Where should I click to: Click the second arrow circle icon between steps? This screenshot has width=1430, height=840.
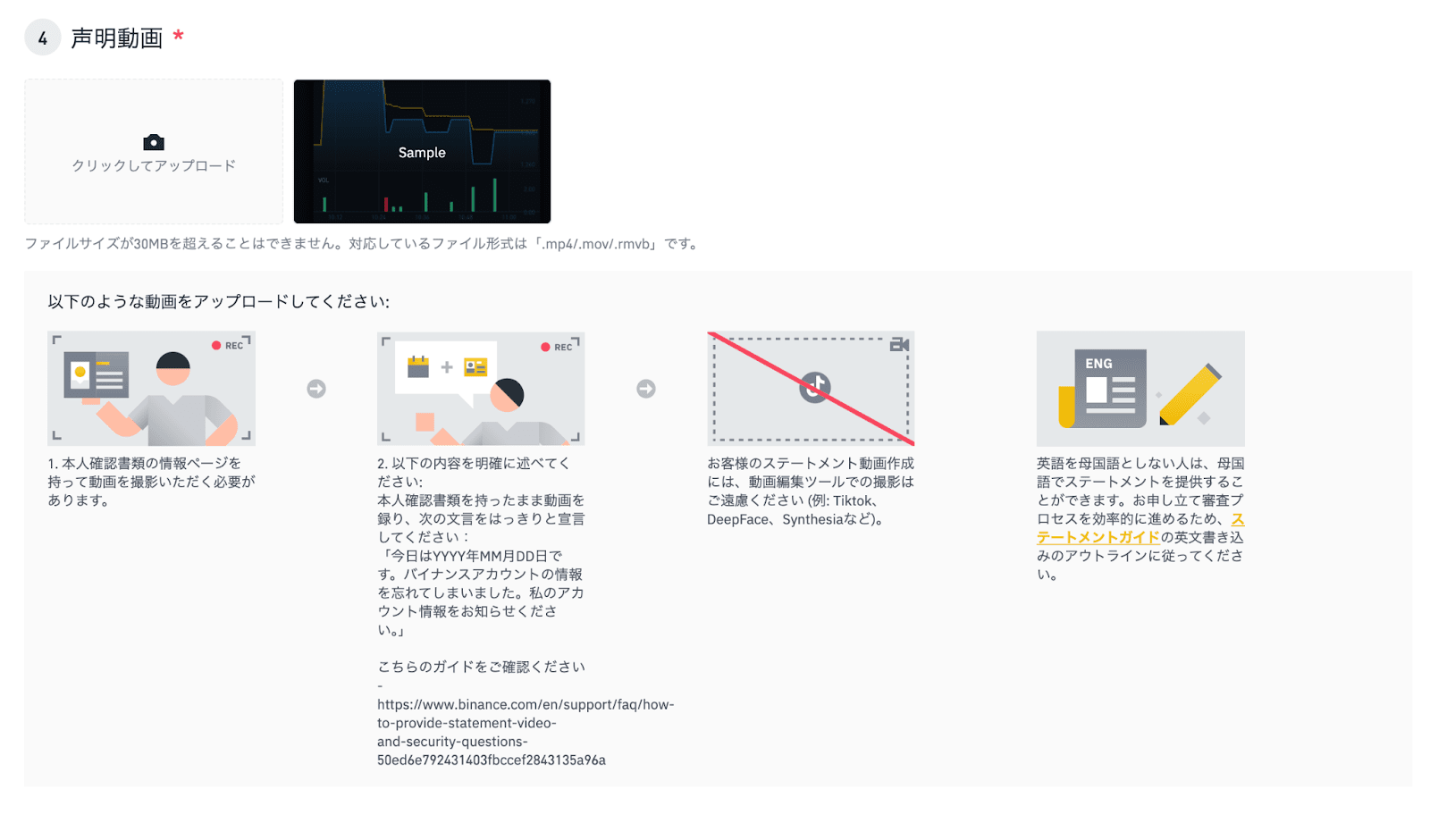[x=646, y=389]
